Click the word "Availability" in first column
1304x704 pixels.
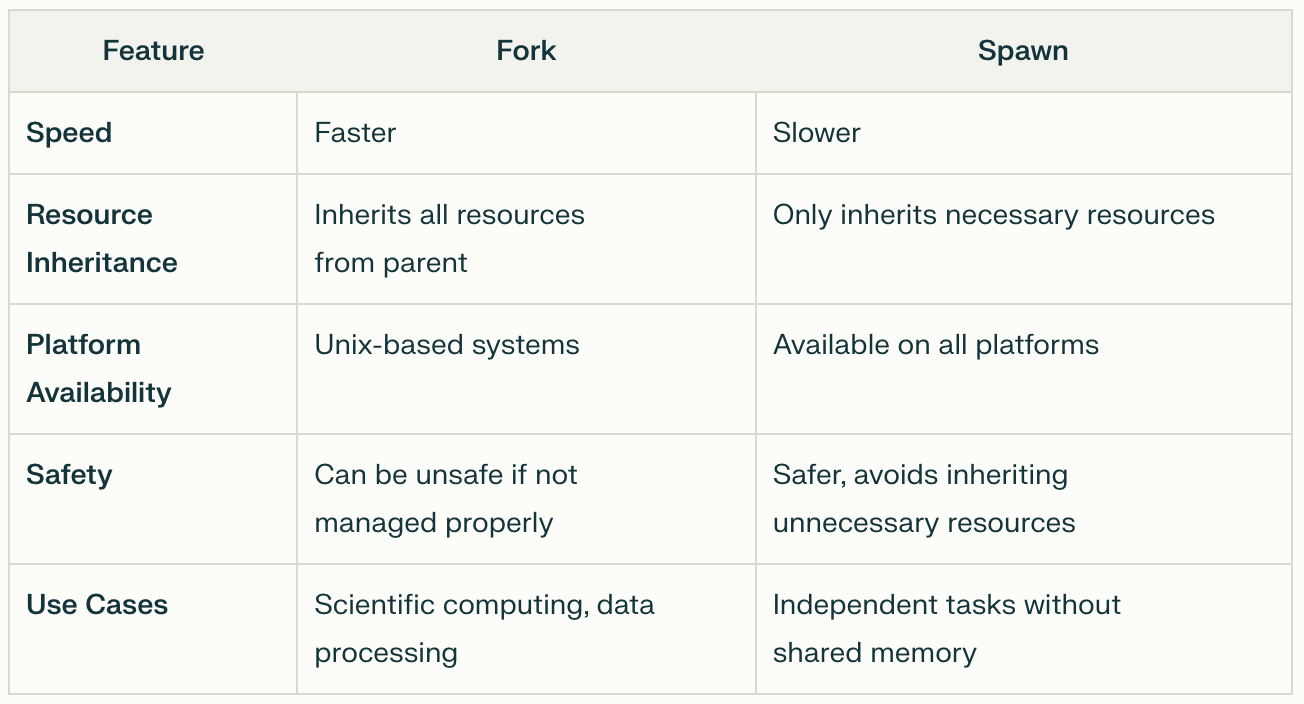coord(98,393)
